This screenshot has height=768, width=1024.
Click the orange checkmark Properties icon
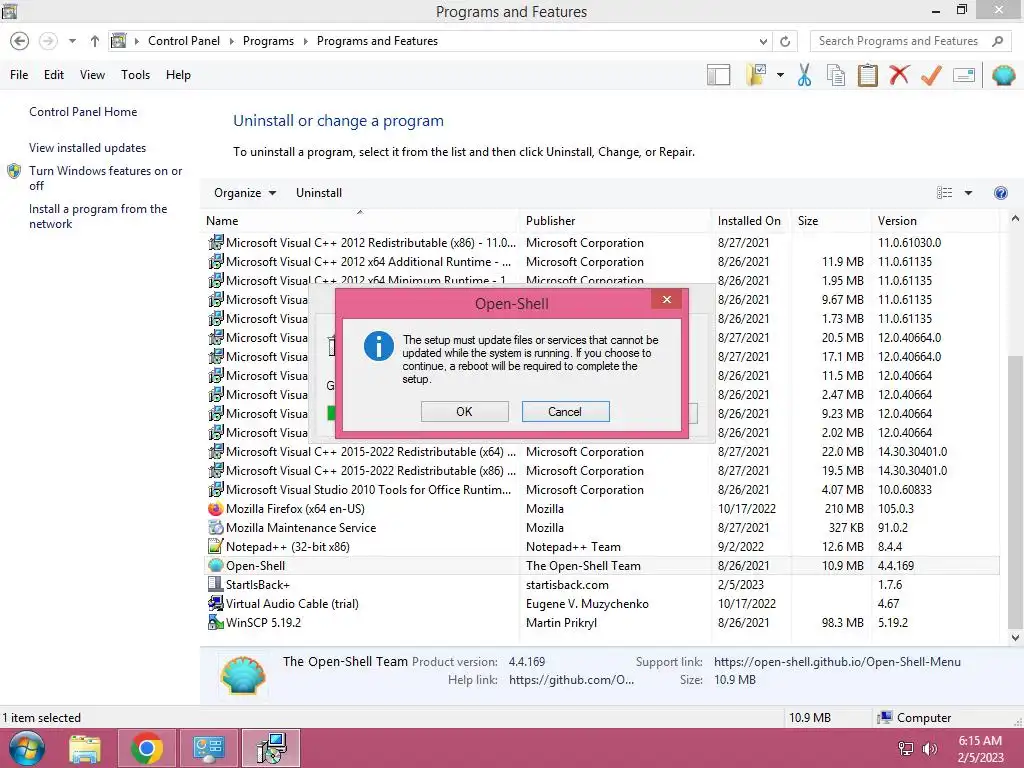pos(931,75)
